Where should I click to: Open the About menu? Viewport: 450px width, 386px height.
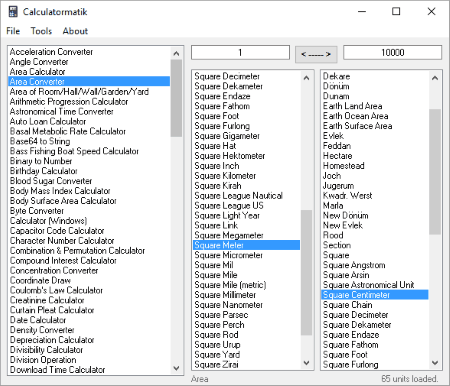[x=75, y=31]
